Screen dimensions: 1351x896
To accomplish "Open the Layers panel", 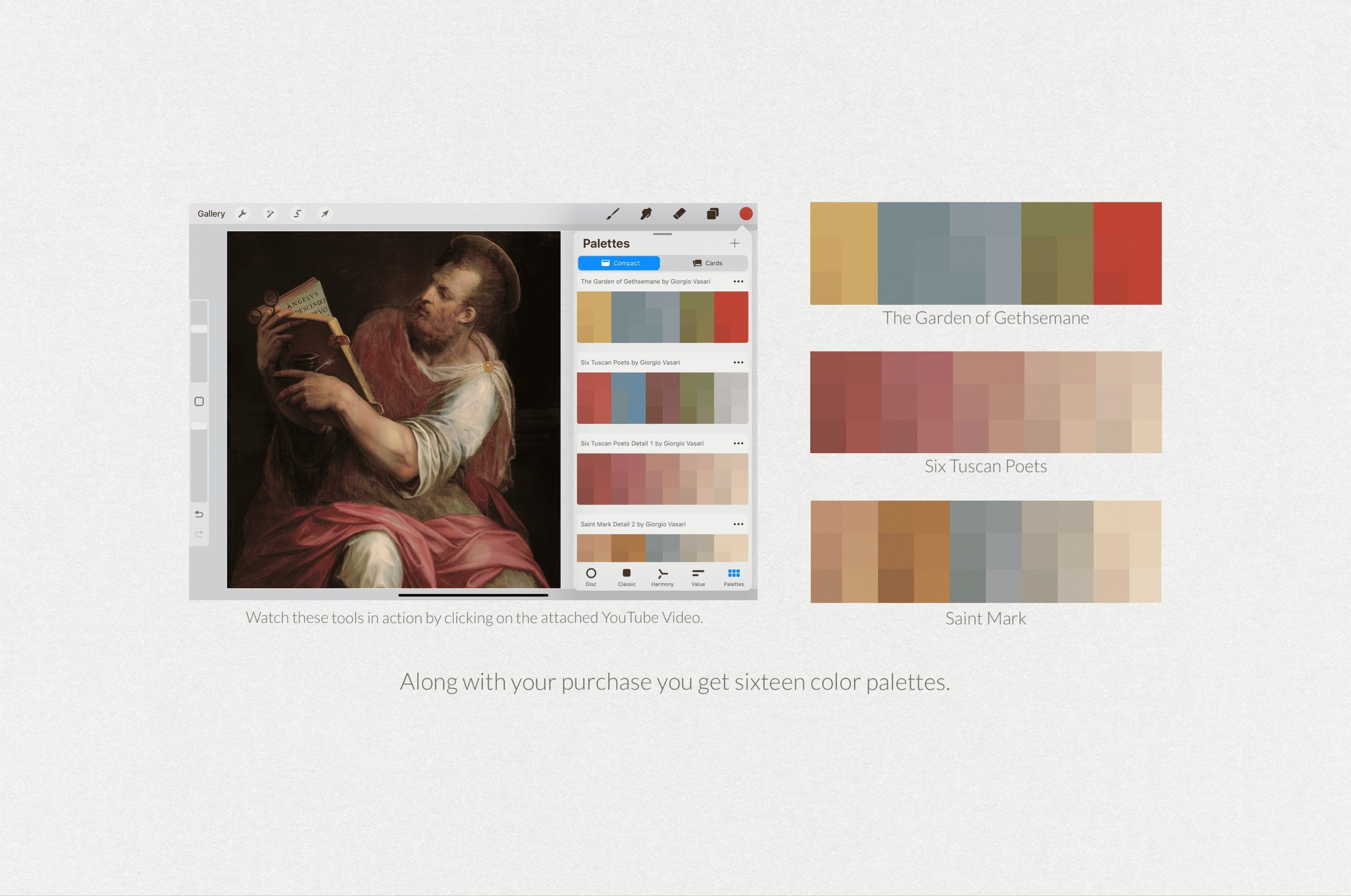I will 712,214.
